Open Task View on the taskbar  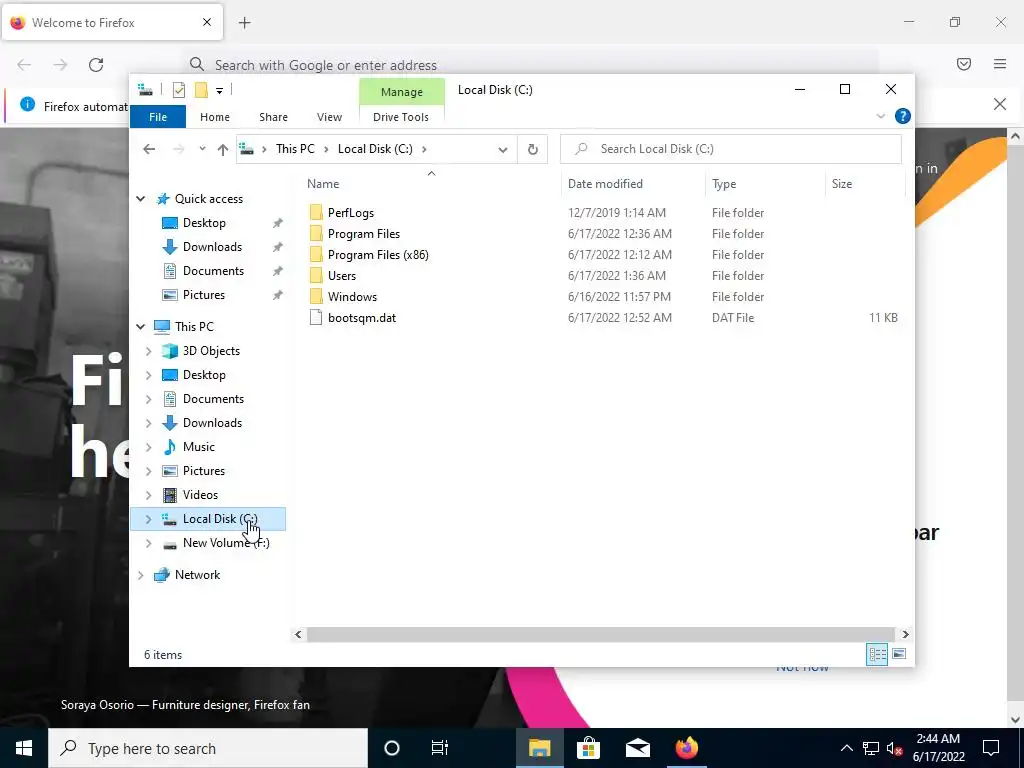pos(440,748)
